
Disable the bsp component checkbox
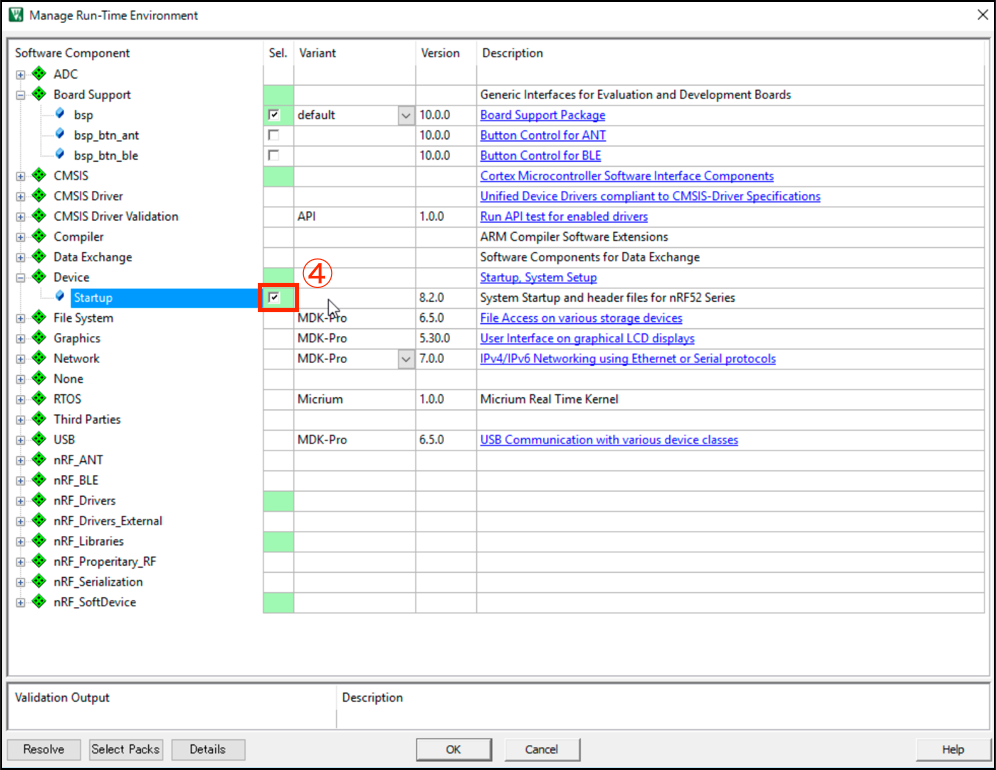click(x=274, y=115)
